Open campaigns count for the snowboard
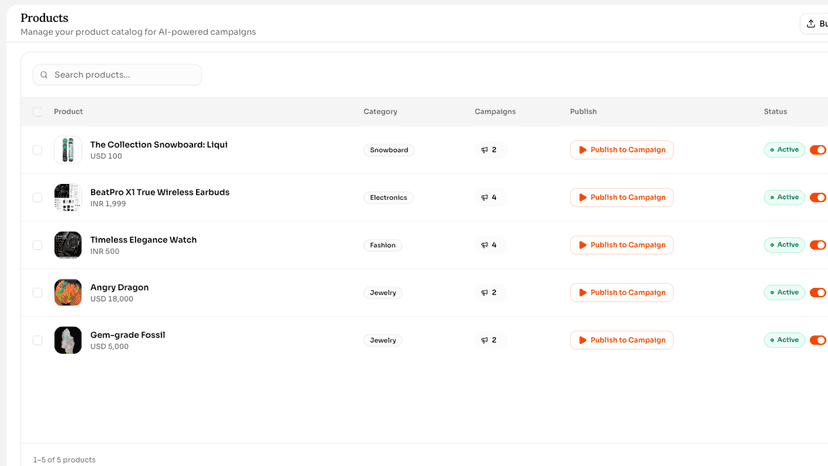Screen dimensions: 828x466 pyautogui.click(x=490, y=150)
